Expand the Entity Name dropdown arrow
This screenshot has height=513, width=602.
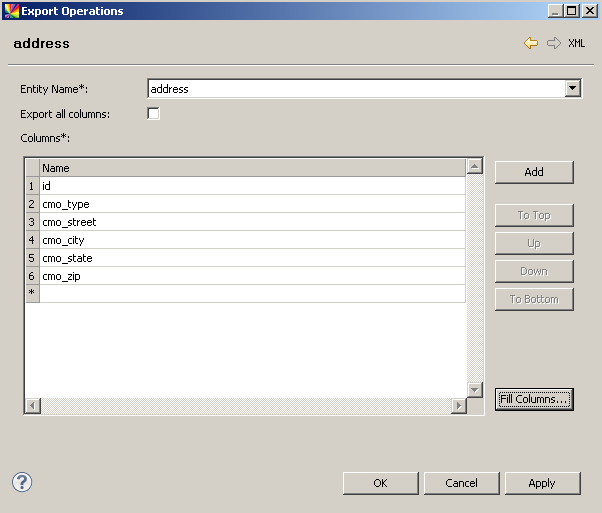(572, 89)
